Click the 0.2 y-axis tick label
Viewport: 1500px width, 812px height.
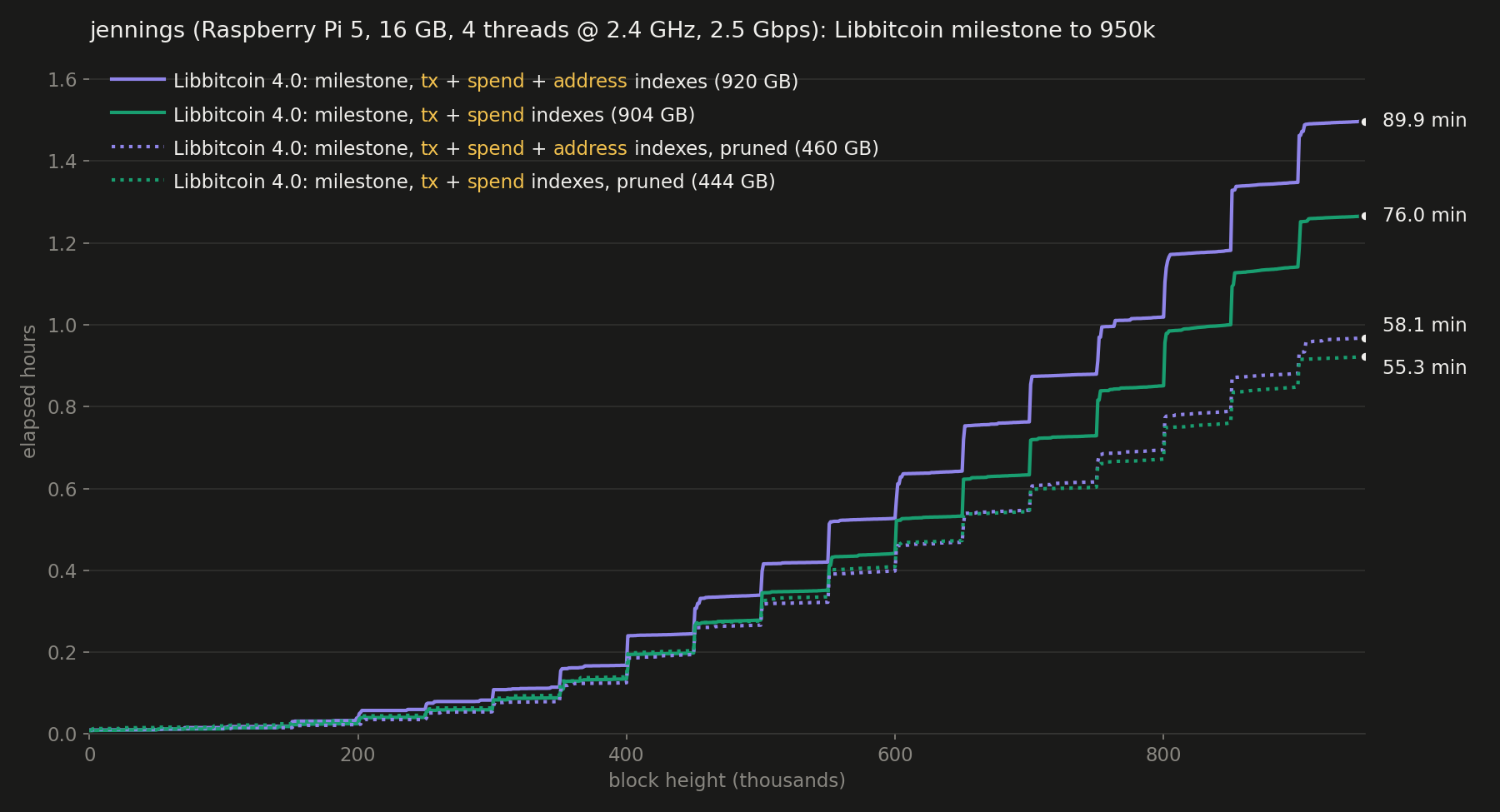(62, 653)
